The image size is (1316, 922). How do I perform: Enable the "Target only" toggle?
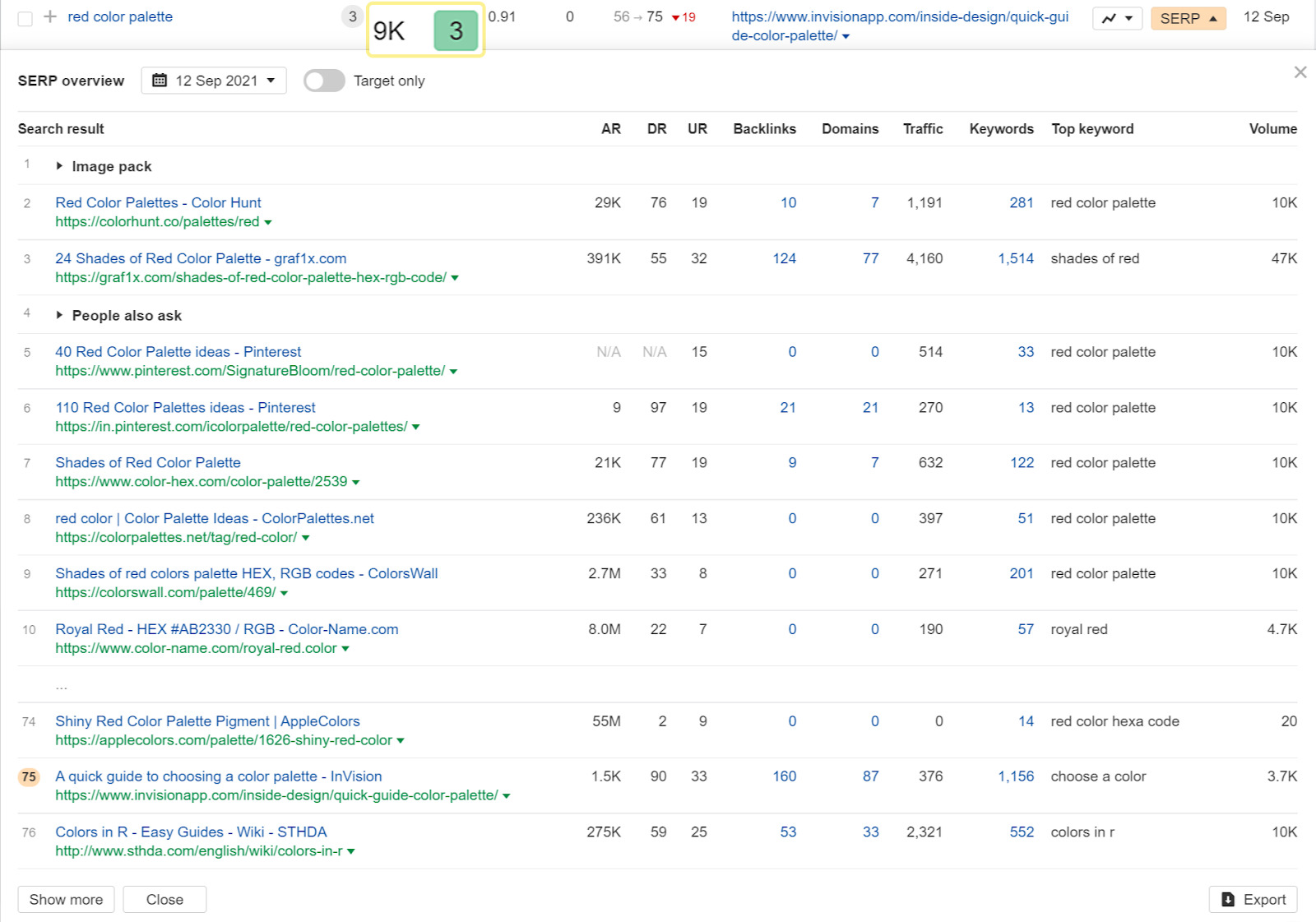tap(323, 81)
